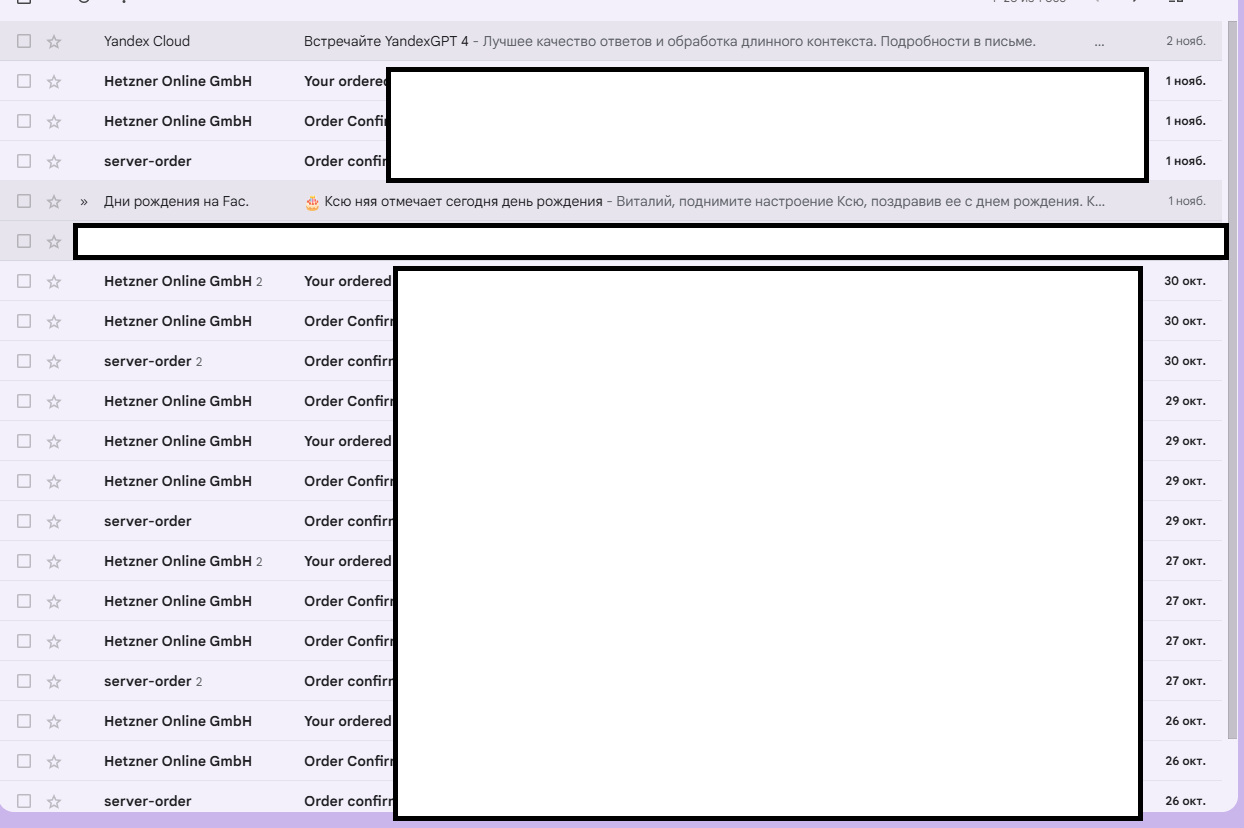Click date '30 окт.' on Hetzner 'Order Confirm' row
This screenshot has width=1244, height=828.
click(1185, 321)
